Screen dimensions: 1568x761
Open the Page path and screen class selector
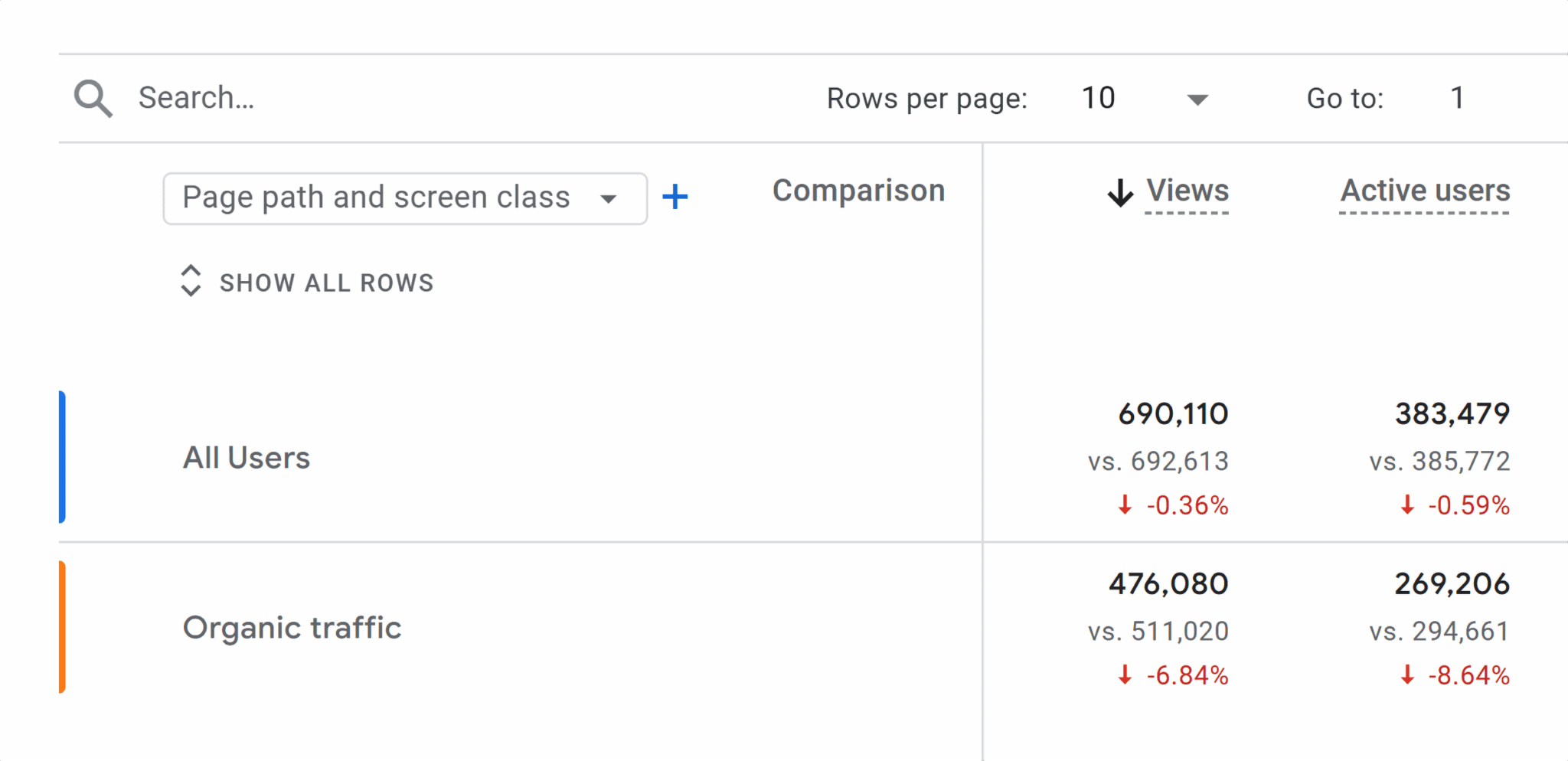point(404,198)
